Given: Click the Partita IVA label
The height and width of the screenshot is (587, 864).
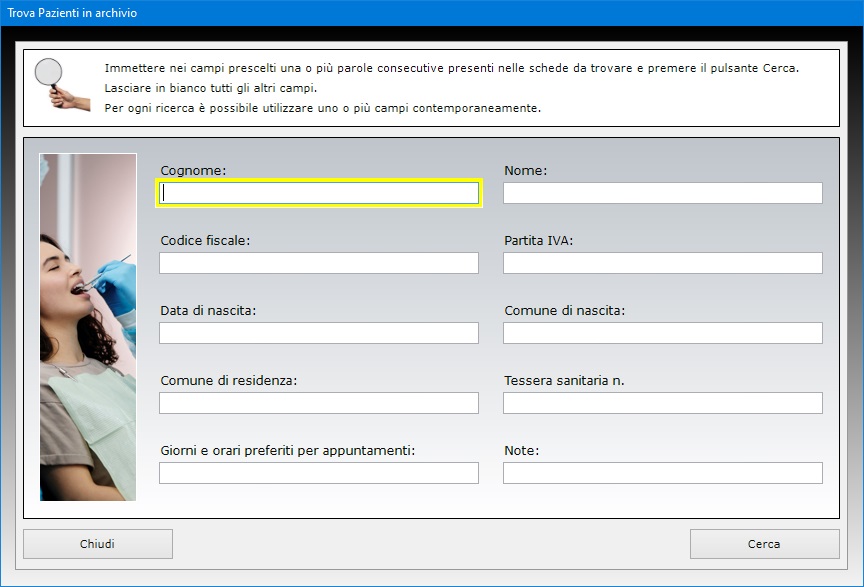Looking at the screenshot, I should [538, 241].
